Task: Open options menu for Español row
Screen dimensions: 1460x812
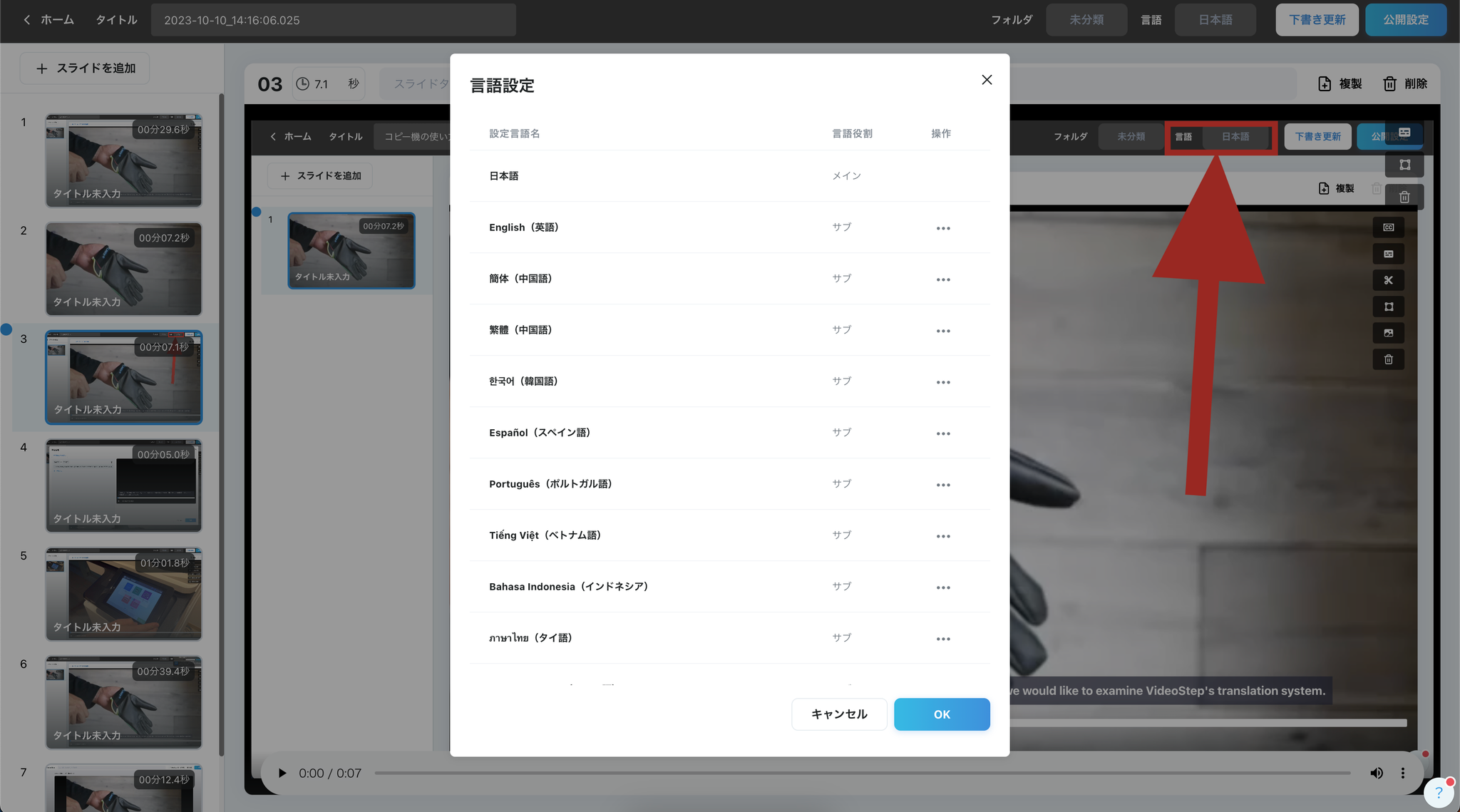Action: [943, 433]
